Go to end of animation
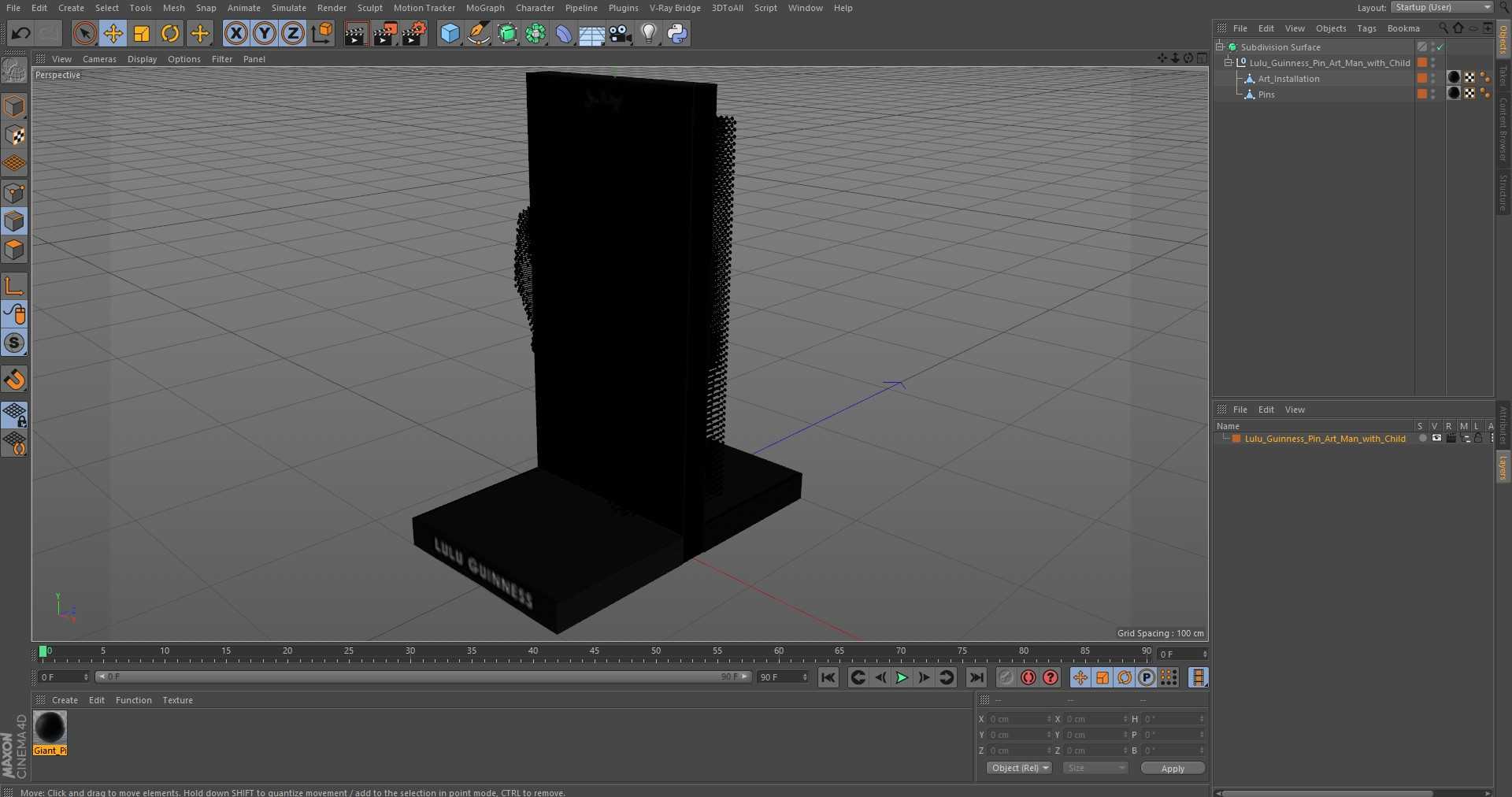The height and width of the screenshot is (797, 1512). point(976,677)
